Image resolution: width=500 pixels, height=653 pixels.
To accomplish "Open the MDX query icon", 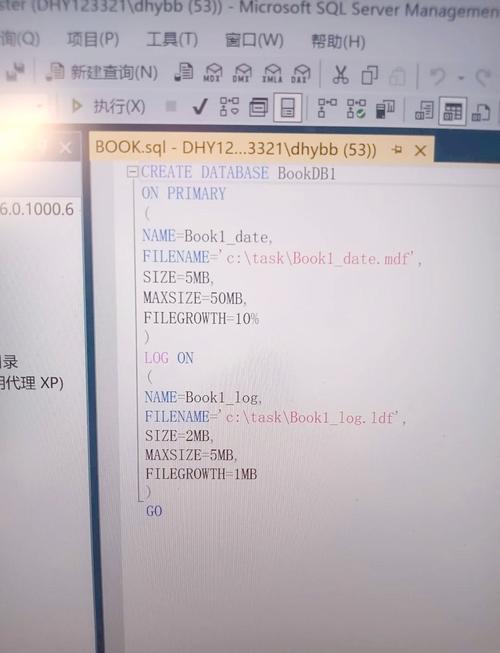I will coord(213,73).
